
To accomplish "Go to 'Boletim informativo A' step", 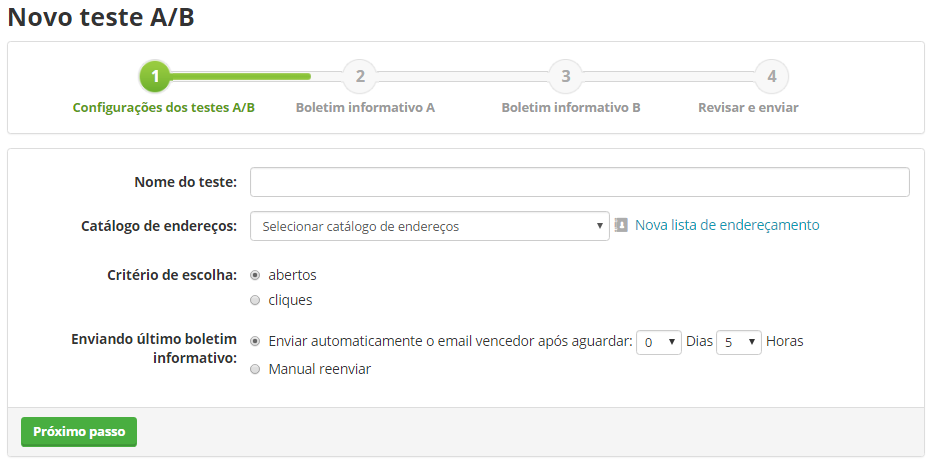I will coord(365,107).
